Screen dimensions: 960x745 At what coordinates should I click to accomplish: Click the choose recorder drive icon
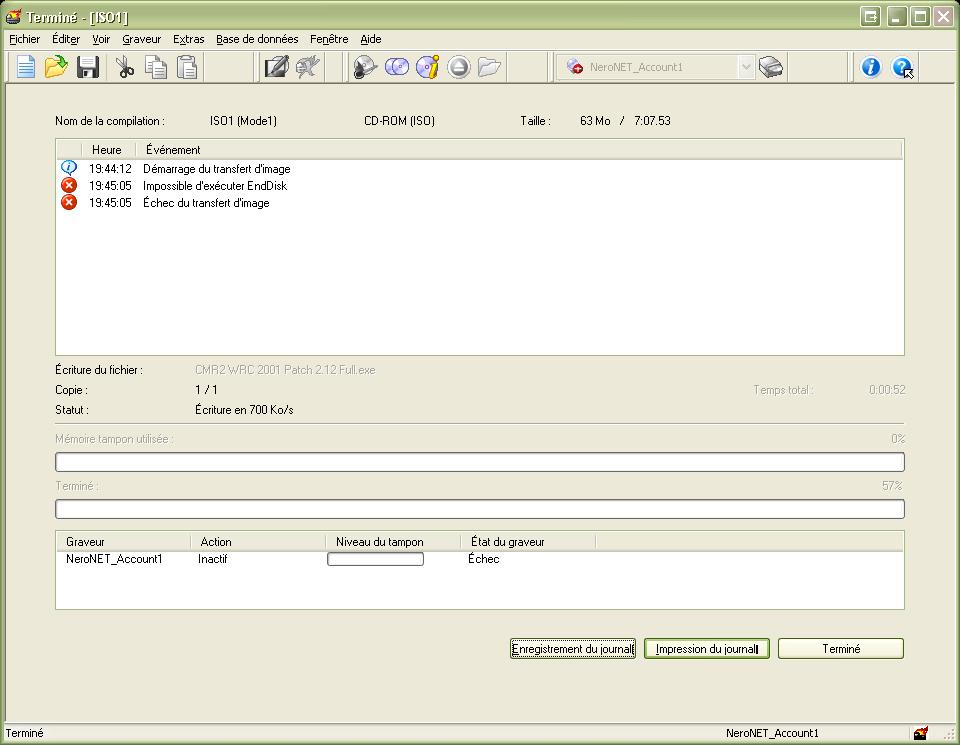(x=771, y=67)
